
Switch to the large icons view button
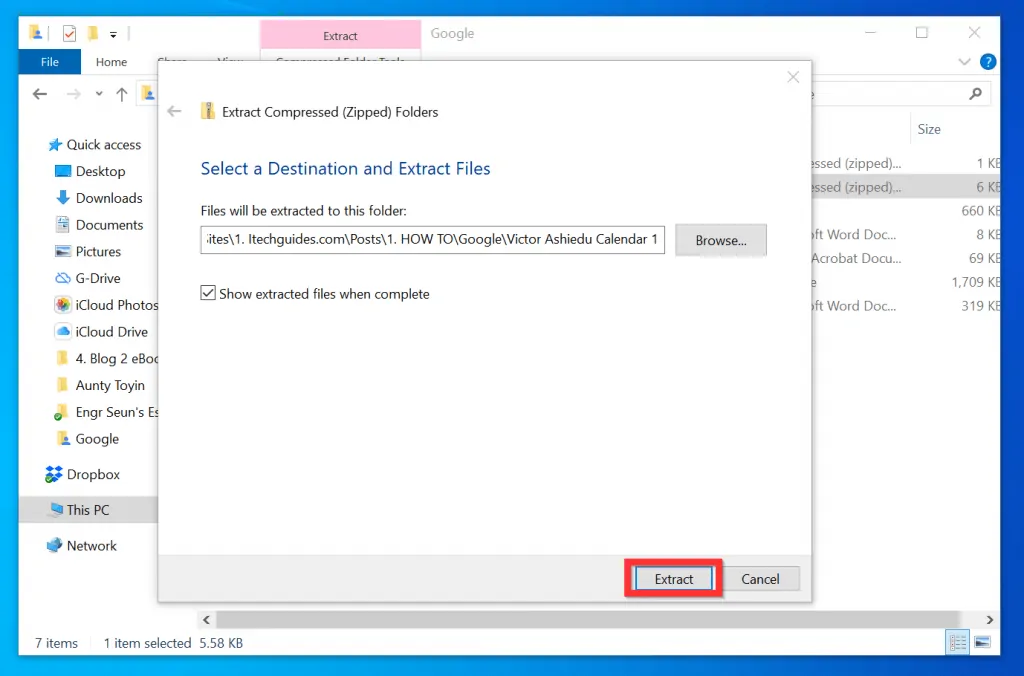(x=982, y=642)
